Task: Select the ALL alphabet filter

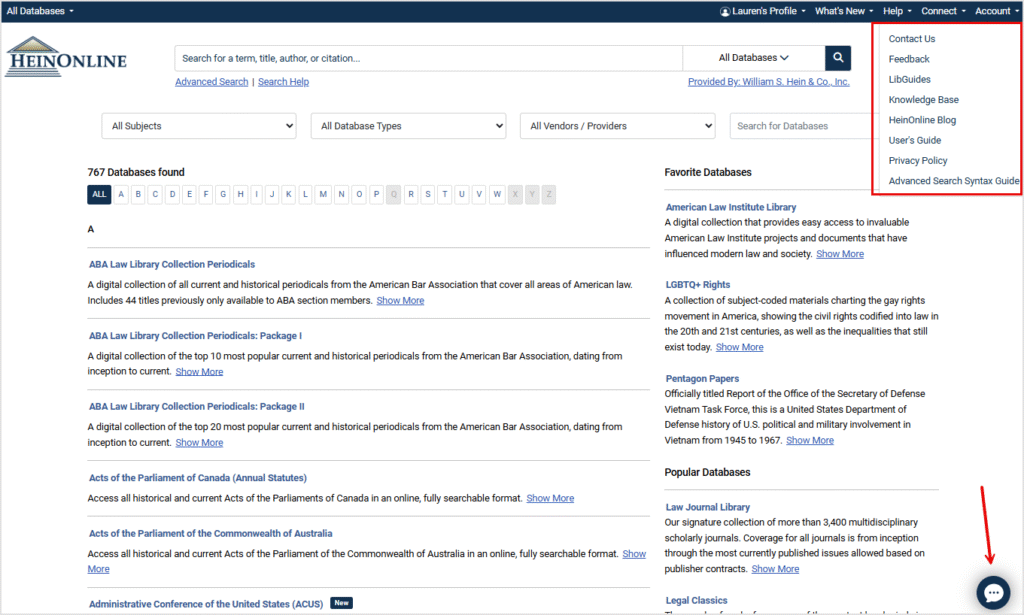Action: coord(99,194)
